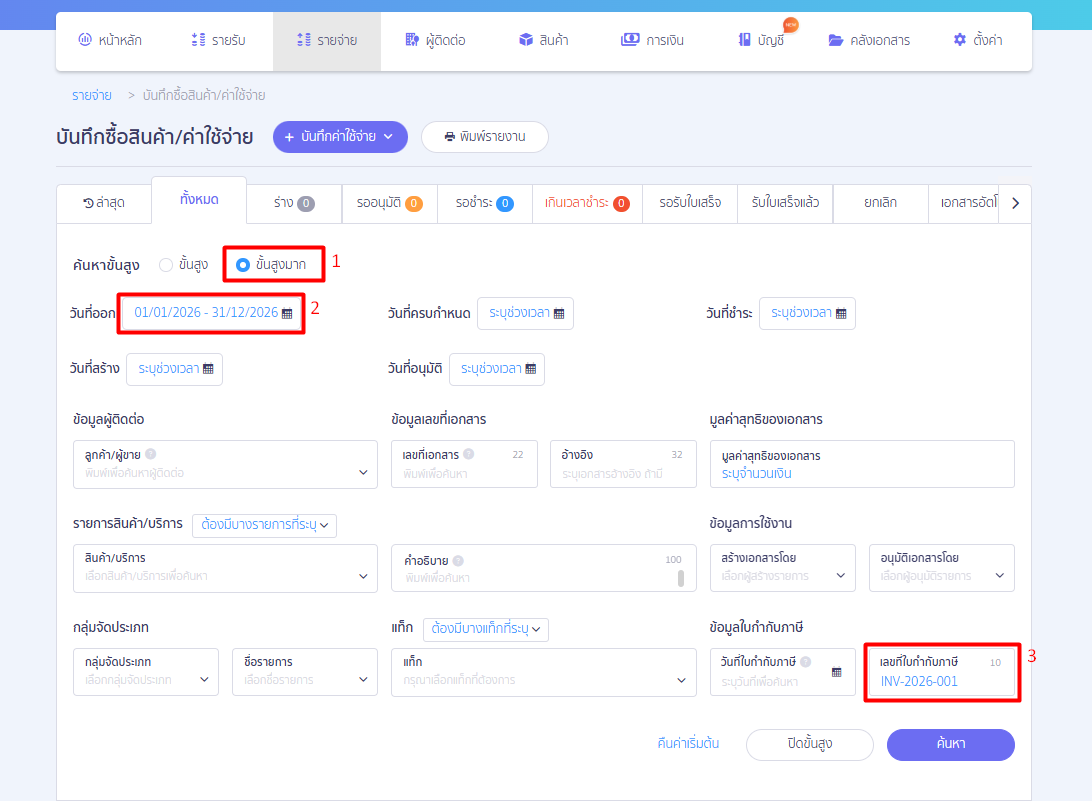Open the ต้องมีบางแท็กที่ระบุ tag filter dropdown
Screen dimensions: 1092x801
click(486, 629)
